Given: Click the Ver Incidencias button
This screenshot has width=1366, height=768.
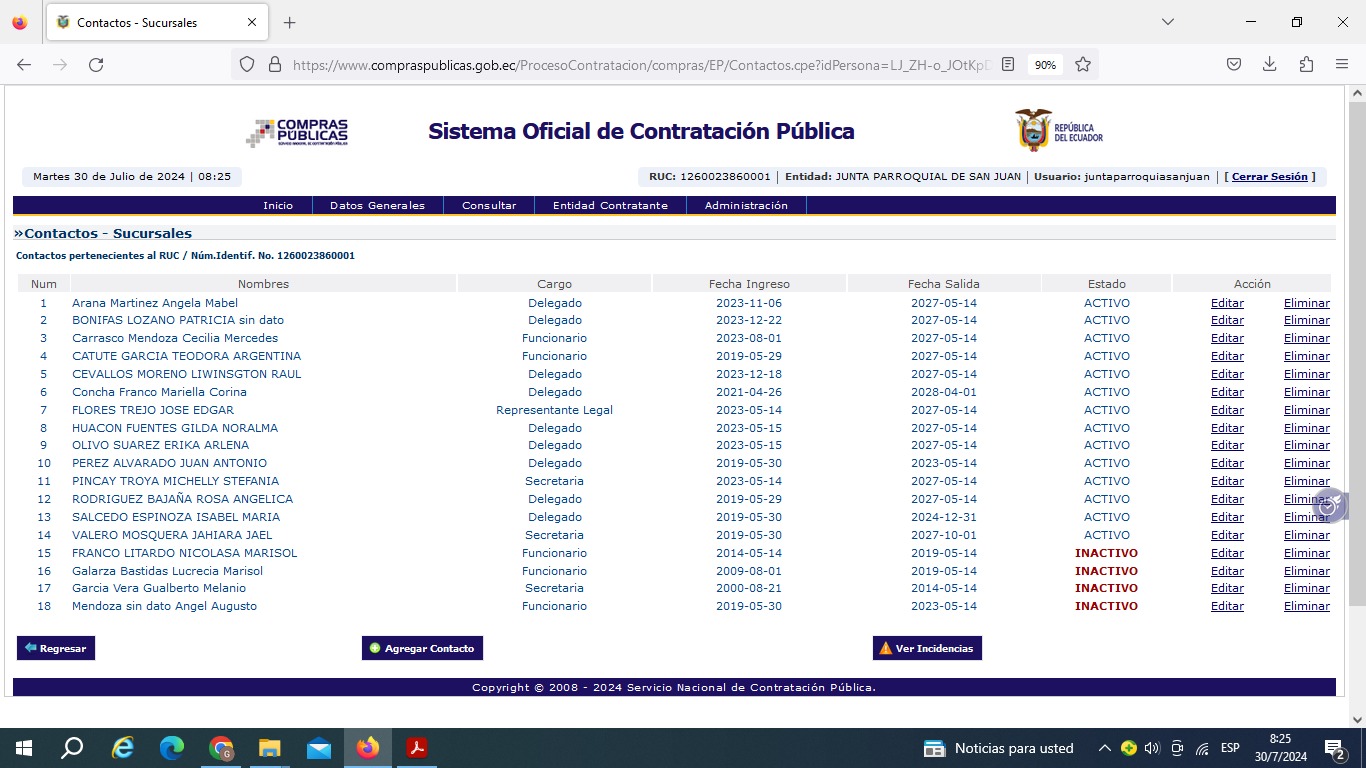Looking at the screenshot, I should click(x=927, y=648).
